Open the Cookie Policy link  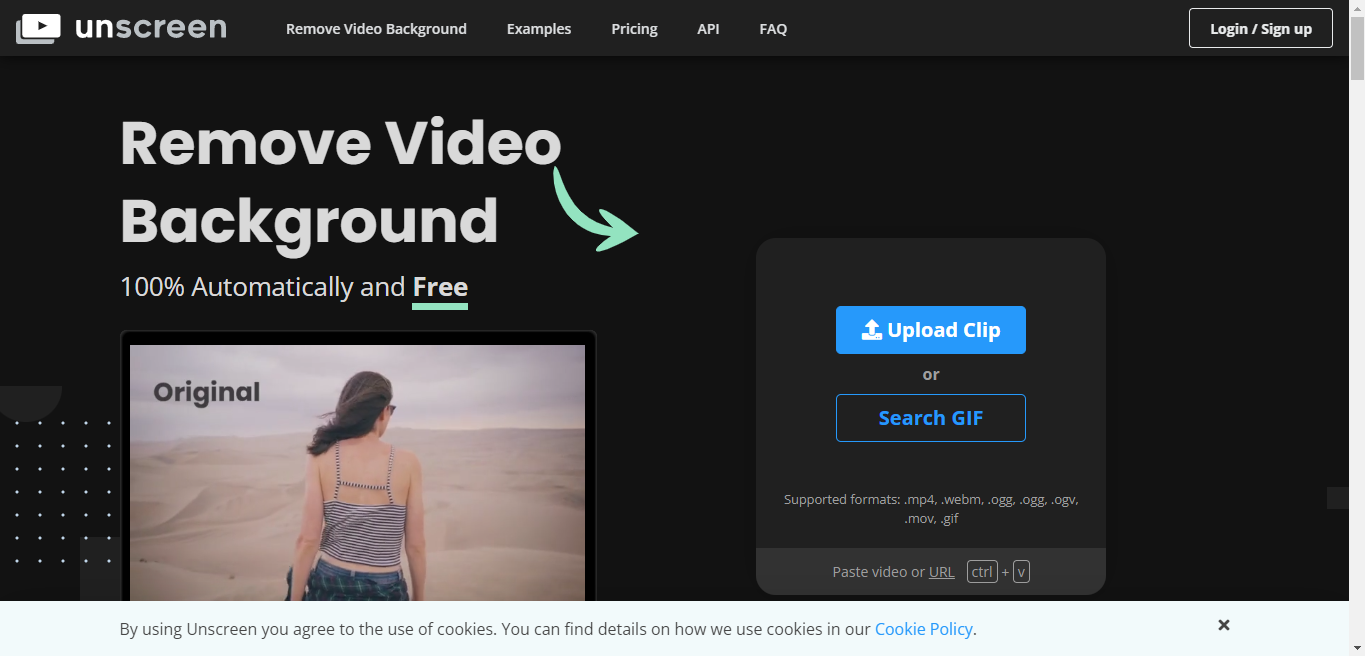point(923,629)
